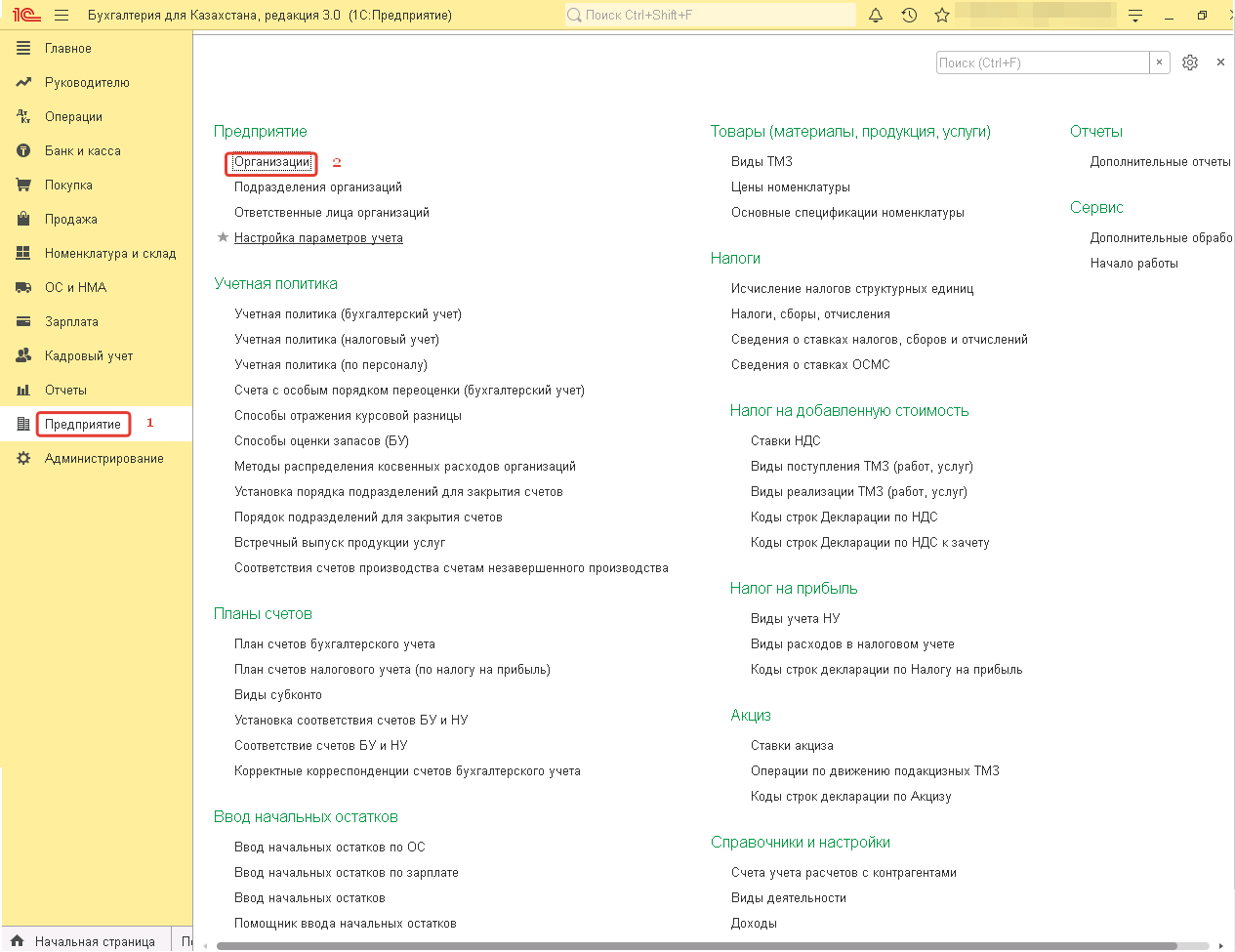Open Начало работы
The width and height of the screenshot is (1235, 952).
coord(1134,264)
